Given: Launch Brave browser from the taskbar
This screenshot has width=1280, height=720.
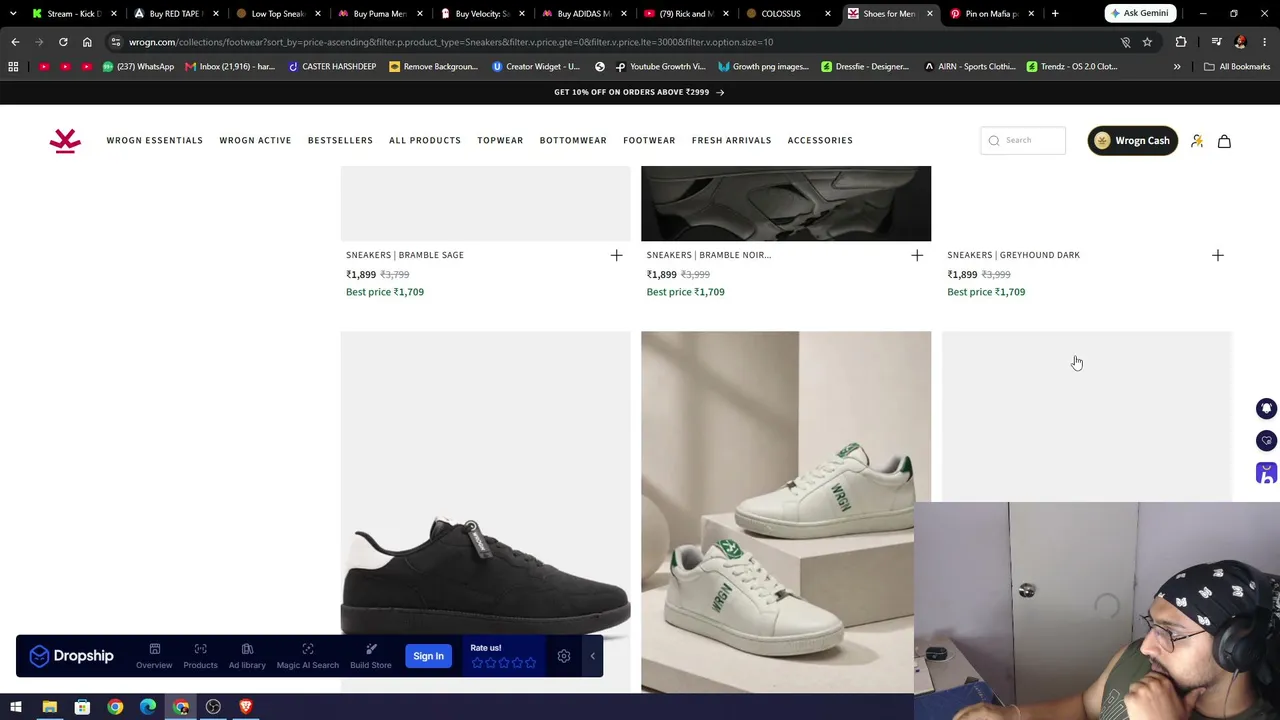Looking at the screenshot, I should pyautogui.click(x=246, y=707).
